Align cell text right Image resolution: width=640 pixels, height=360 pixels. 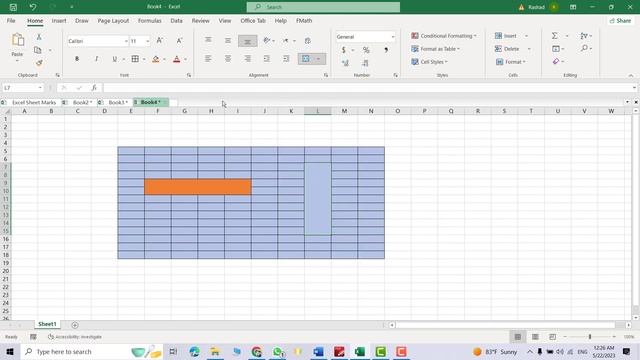pyautogui.click(x=247, y=59)
